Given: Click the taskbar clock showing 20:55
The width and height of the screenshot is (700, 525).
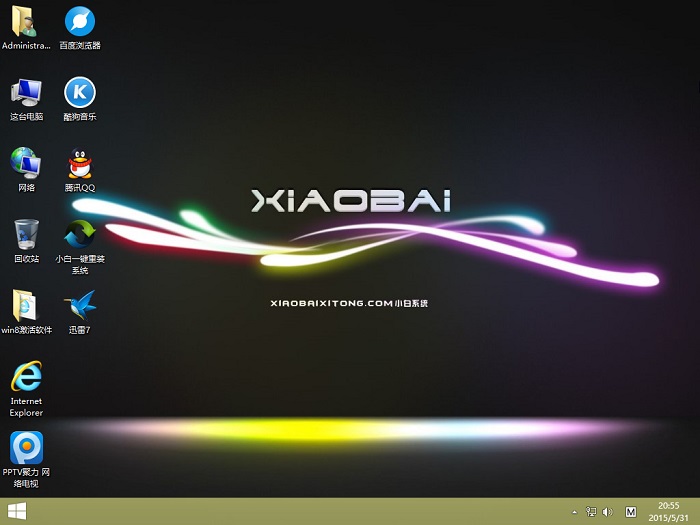Looking at the screenshot, I should point(668,511).
